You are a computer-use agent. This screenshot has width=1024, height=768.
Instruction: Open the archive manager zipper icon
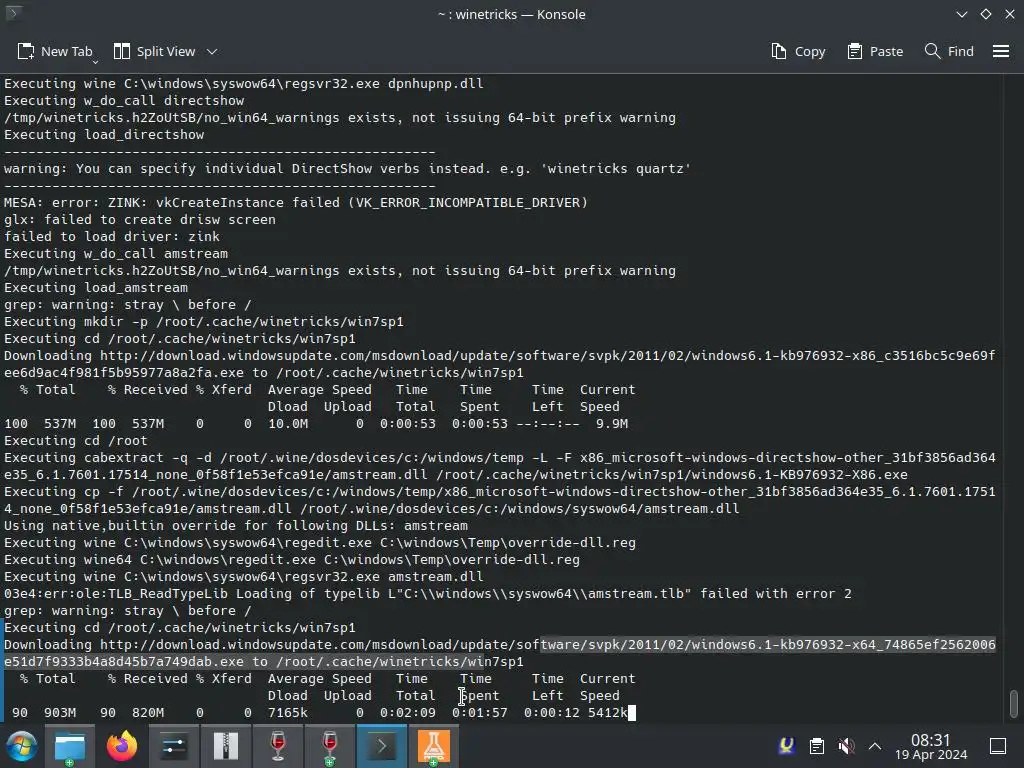226,746
